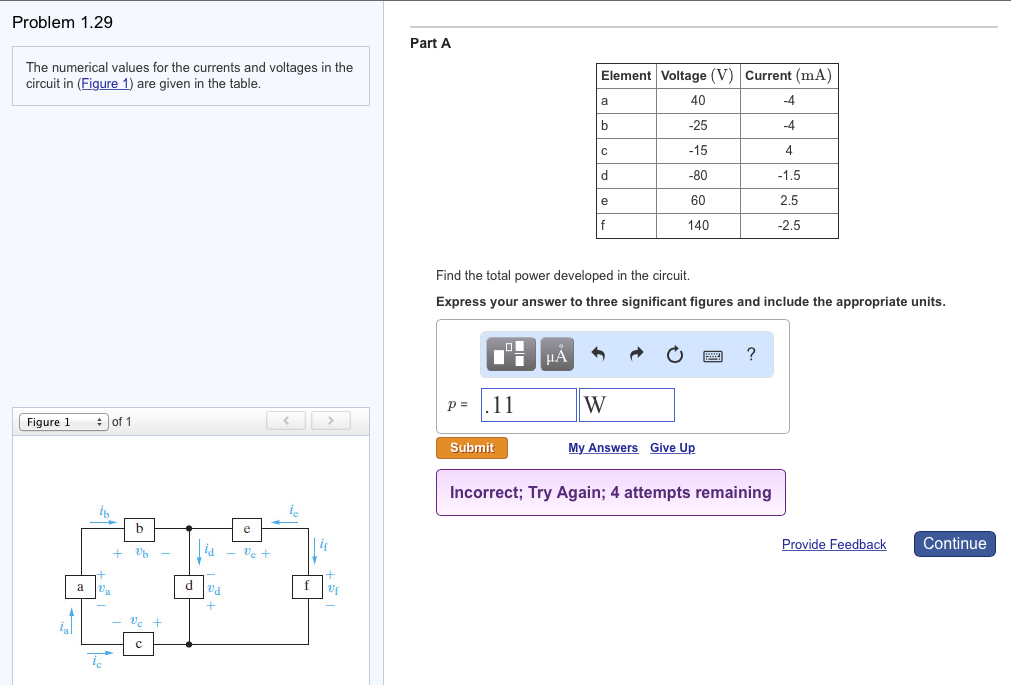Click the Continue button

[954, 543]
